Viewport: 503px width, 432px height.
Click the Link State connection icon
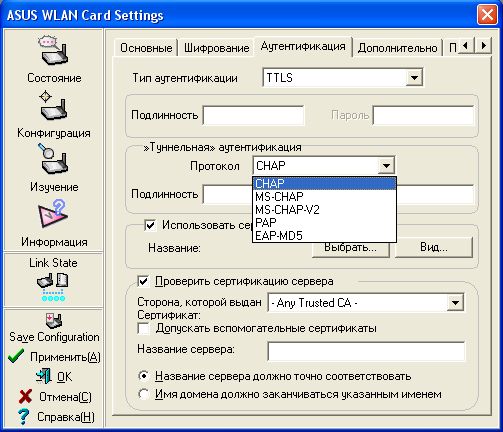click(53, 287)
